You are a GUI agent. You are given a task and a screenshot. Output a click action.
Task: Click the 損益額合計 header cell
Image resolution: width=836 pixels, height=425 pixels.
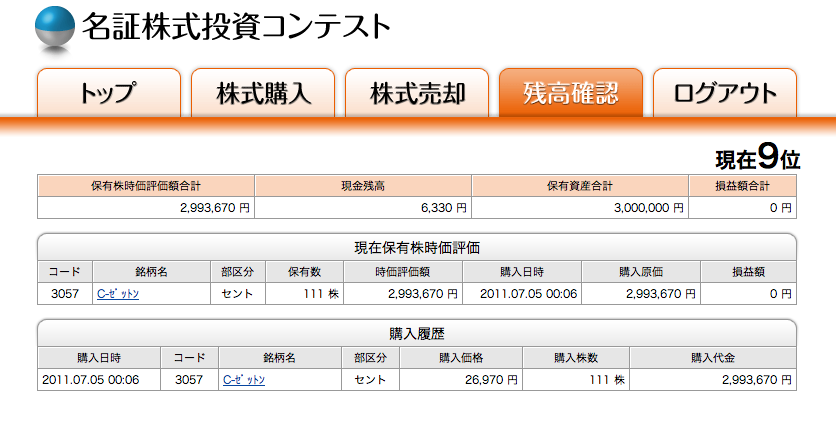tap(743, 186)
